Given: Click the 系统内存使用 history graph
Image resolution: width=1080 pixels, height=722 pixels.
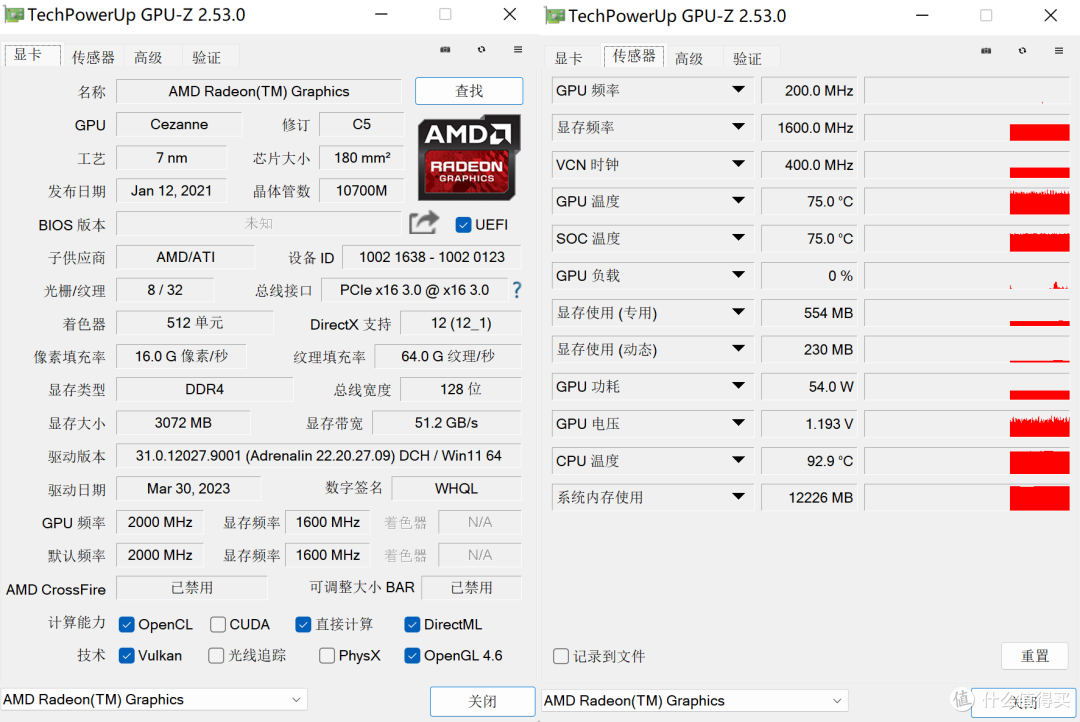Looking at the screenshot, I should click(x=968, y=497).
